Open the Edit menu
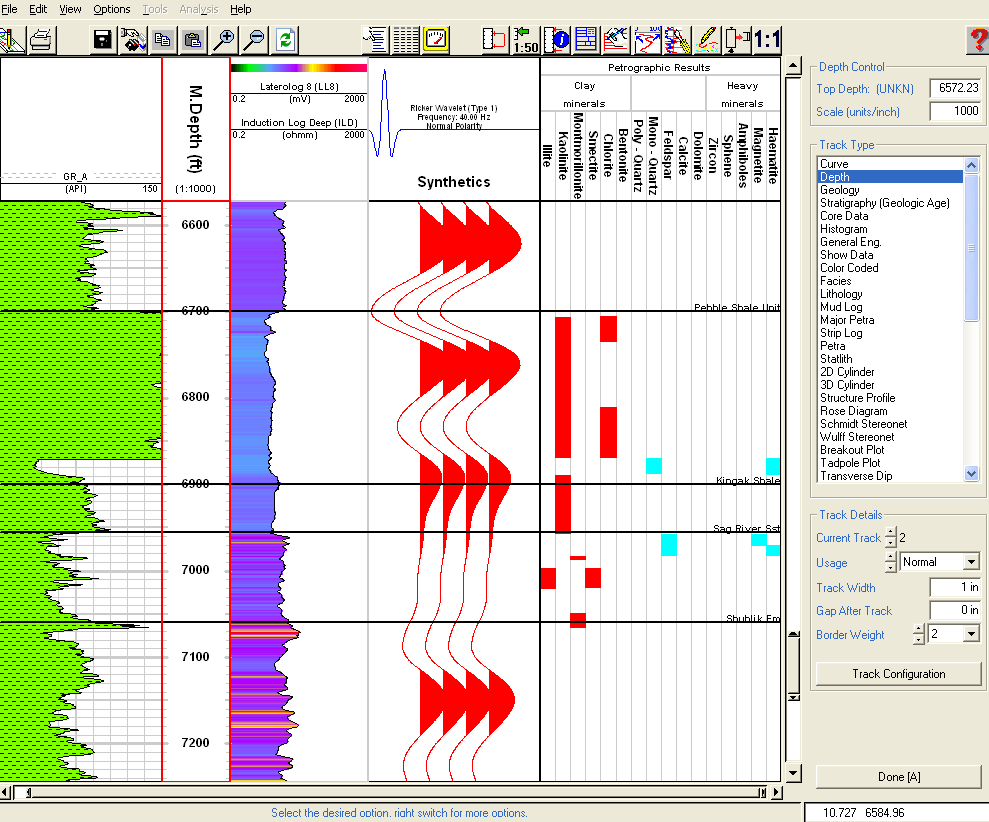The image size is (989, 822). [38, 9]
